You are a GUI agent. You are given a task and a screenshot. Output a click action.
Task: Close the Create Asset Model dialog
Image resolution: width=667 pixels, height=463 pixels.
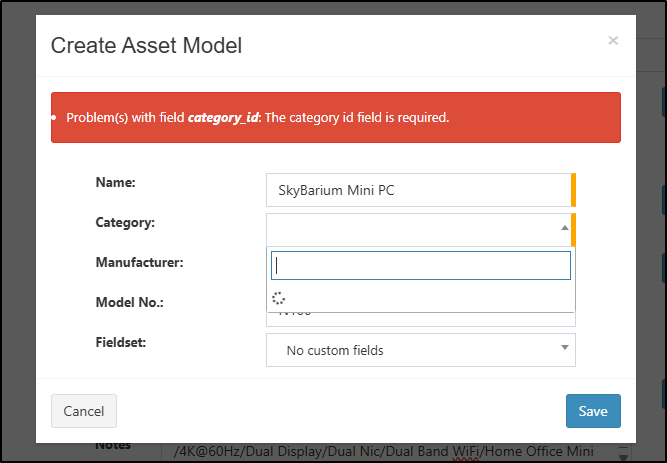coord(613,41)
